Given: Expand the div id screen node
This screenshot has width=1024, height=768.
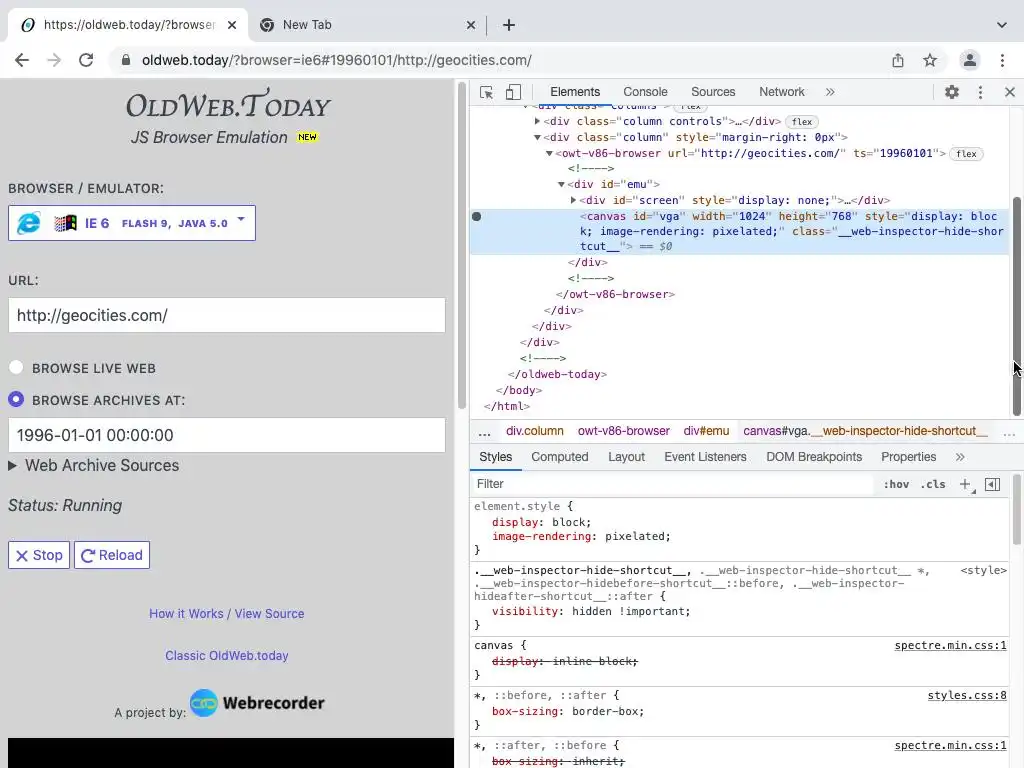Looking at the screenshot, I should pyautogui.click(x=573, y=200).
